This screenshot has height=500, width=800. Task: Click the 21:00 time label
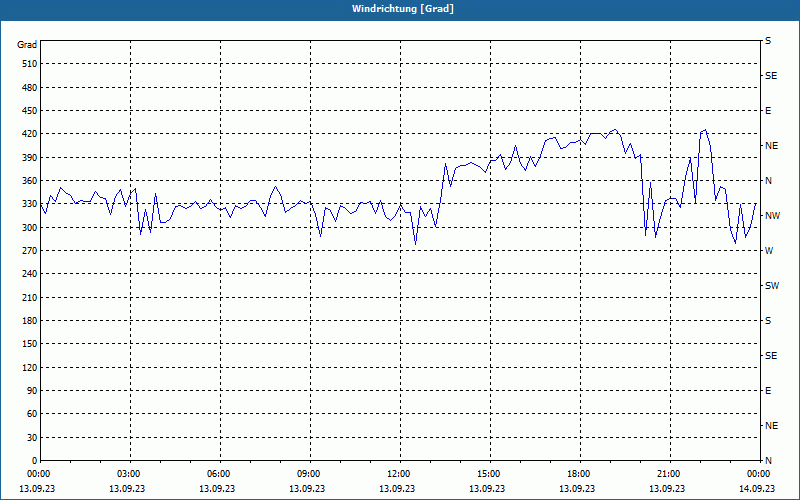[x=670, y=474]
